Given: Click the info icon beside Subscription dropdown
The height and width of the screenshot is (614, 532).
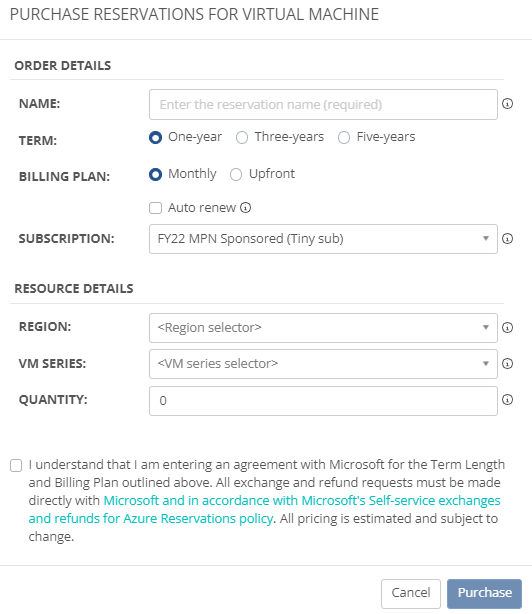Looking at the screenshot, I should [x=507, y=238].
